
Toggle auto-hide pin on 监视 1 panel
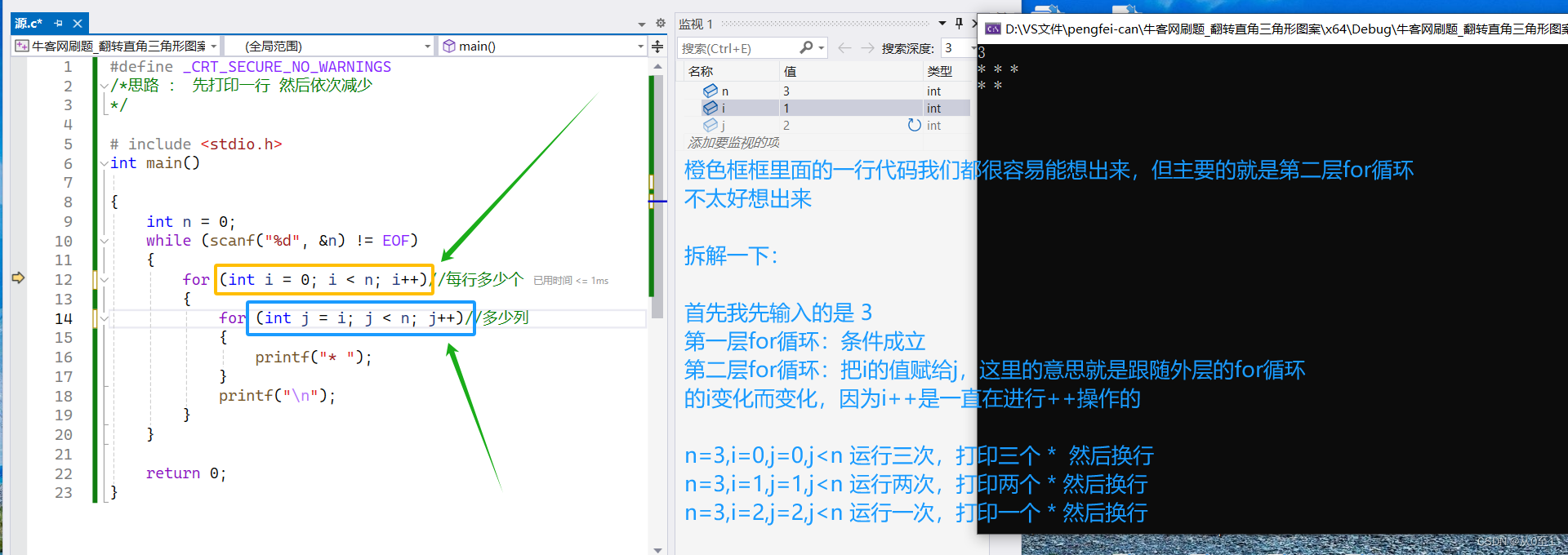point(959,24)
